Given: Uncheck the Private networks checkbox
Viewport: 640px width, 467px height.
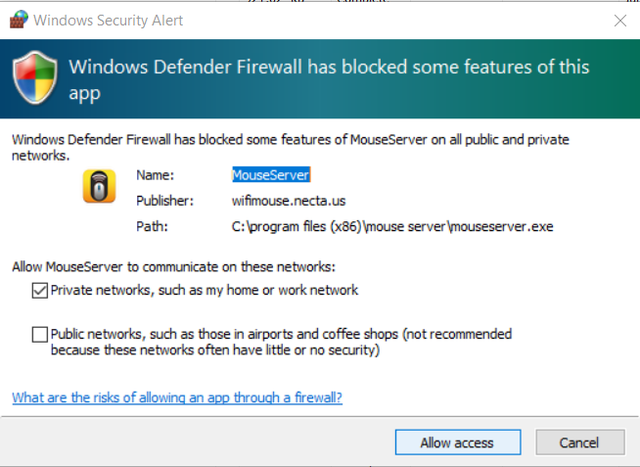Looking at the screenshot, I should [40, 290].
